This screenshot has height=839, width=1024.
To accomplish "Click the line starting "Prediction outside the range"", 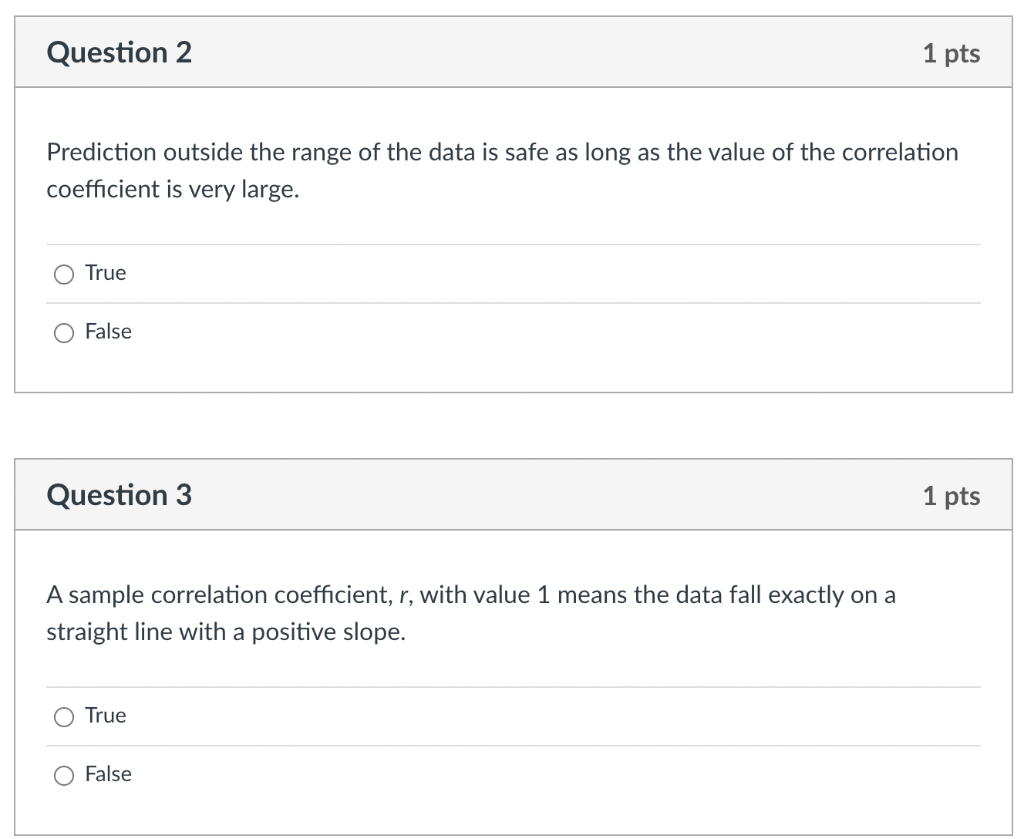I will [502, 153].
